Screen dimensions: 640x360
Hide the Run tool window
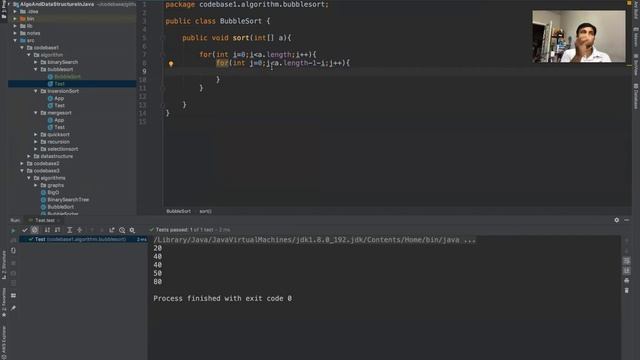coord(627,220)
